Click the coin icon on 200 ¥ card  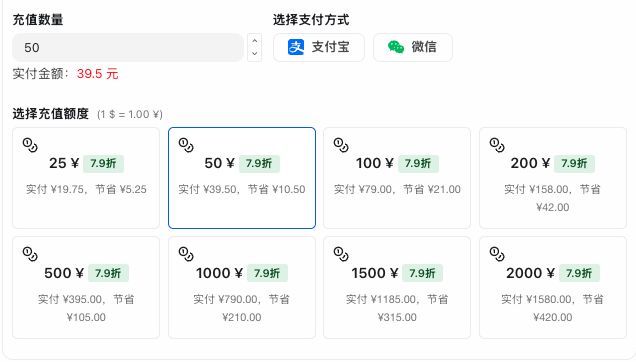point(497,145)
